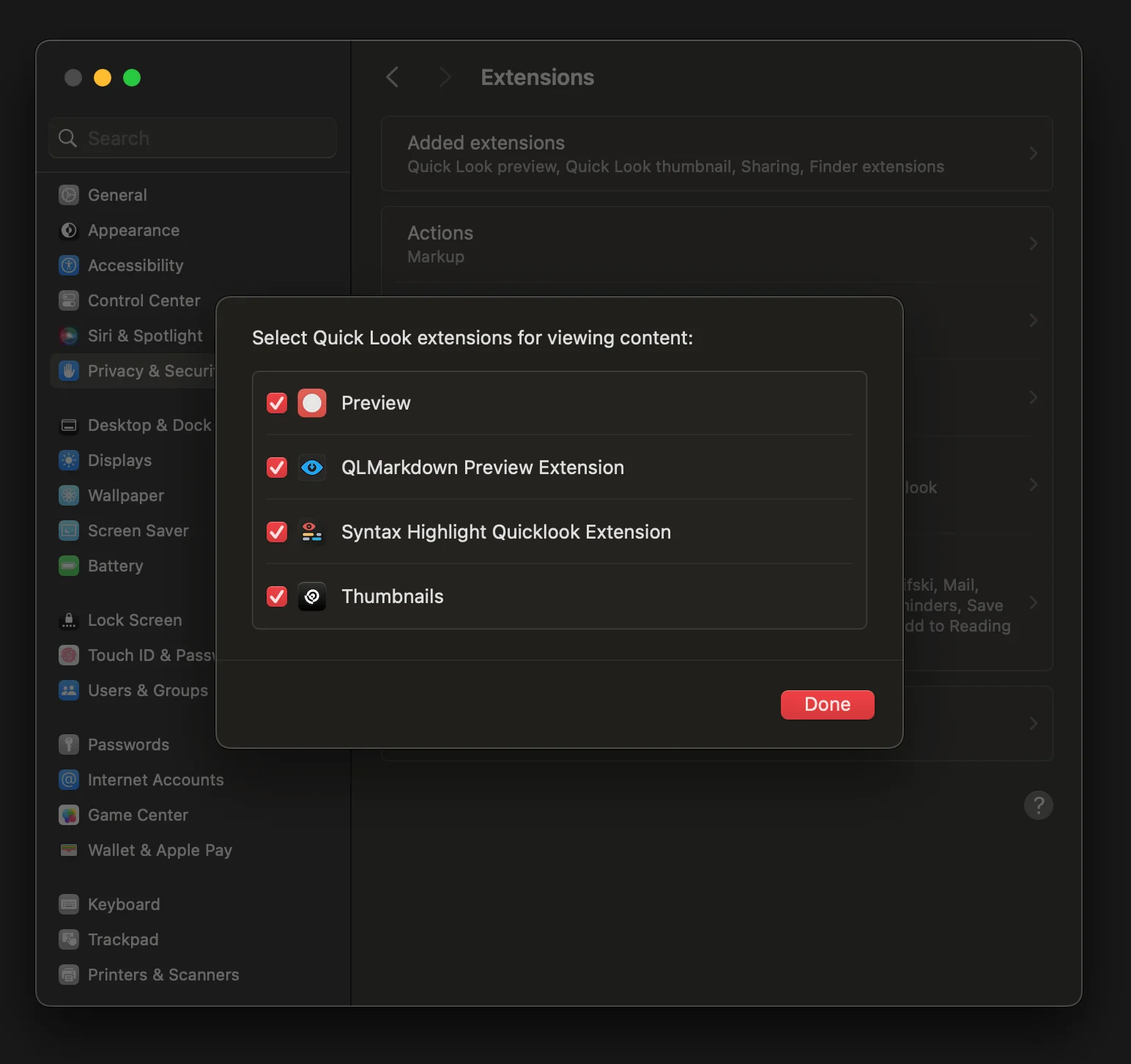Click the red Preview app icon

(312, 403)
